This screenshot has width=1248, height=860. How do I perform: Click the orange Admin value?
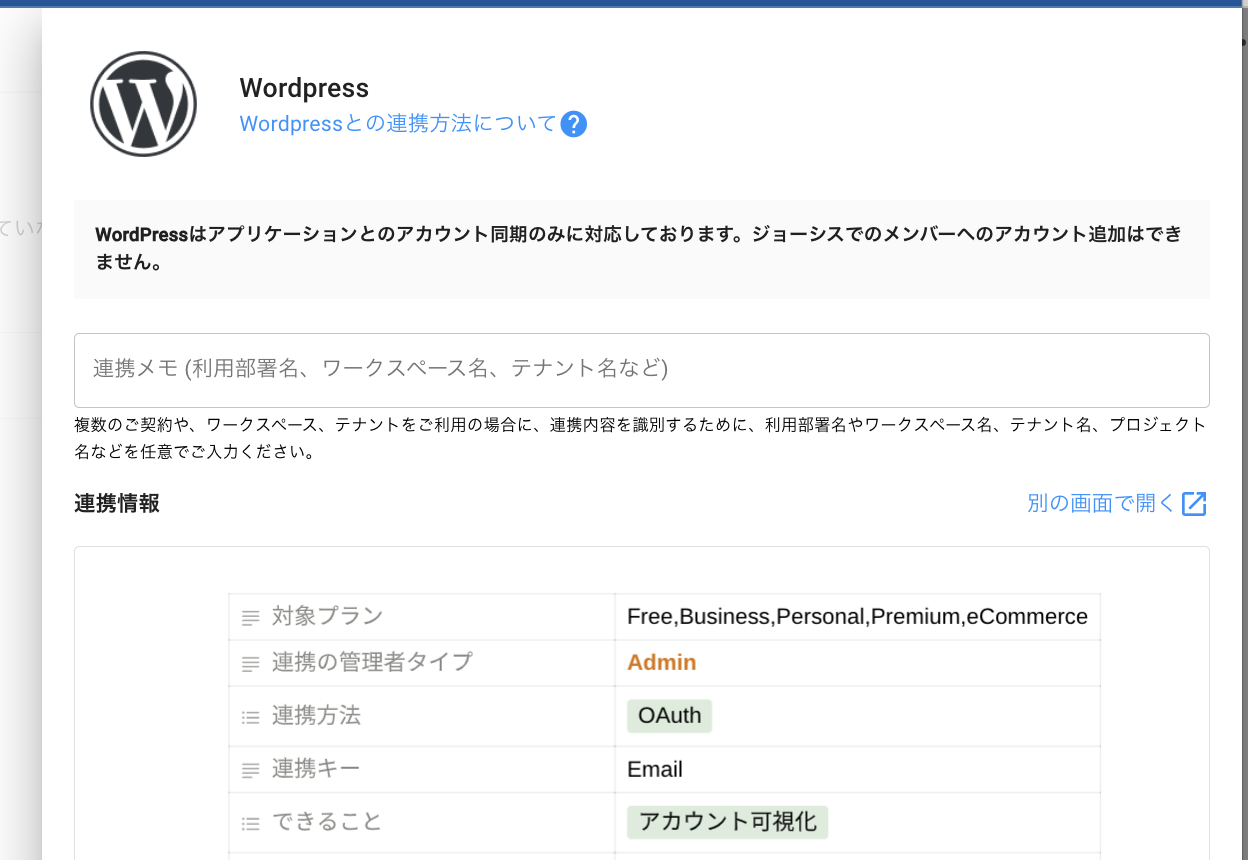coord(661,663)
